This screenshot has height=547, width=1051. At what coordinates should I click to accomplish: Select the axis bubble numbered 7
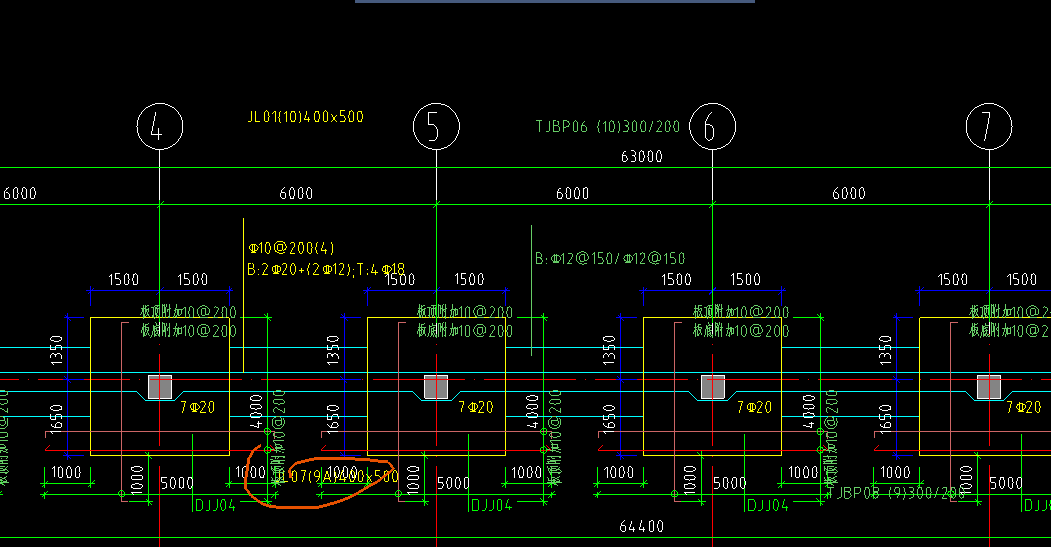coord(989,126)
